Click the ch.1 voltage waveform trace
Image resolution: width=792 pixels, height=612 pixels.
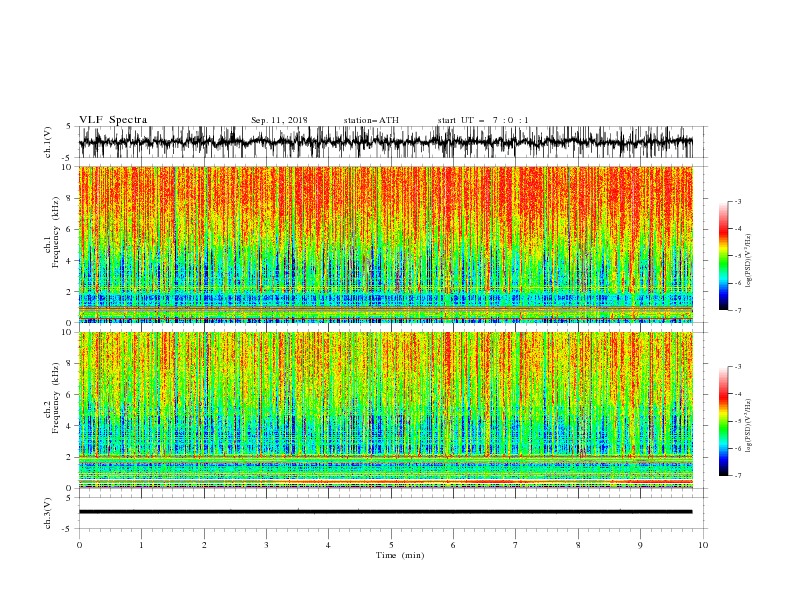coord(385,142)
